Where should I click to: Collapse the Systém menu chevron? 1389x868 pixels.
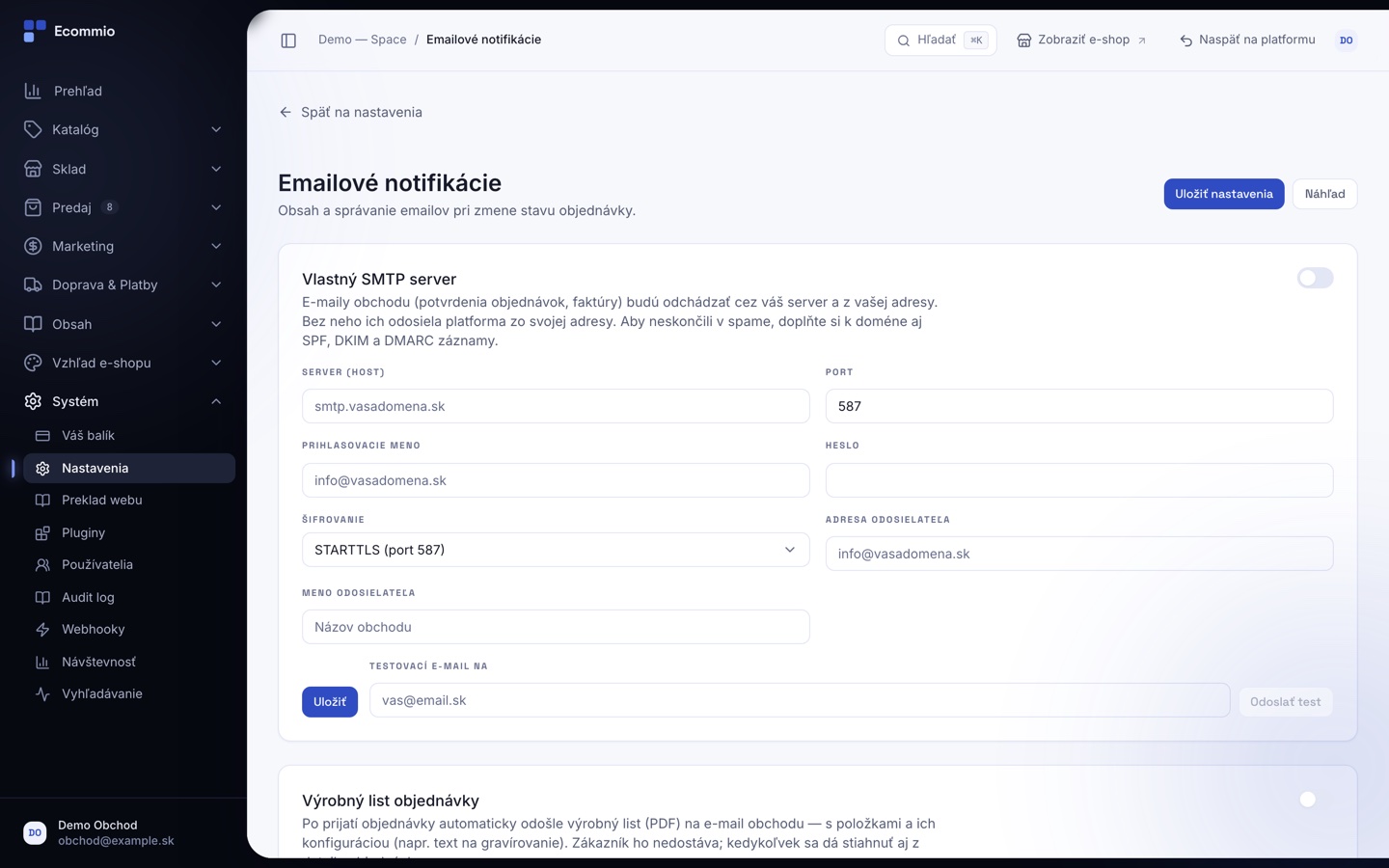(x=216, y=401)
